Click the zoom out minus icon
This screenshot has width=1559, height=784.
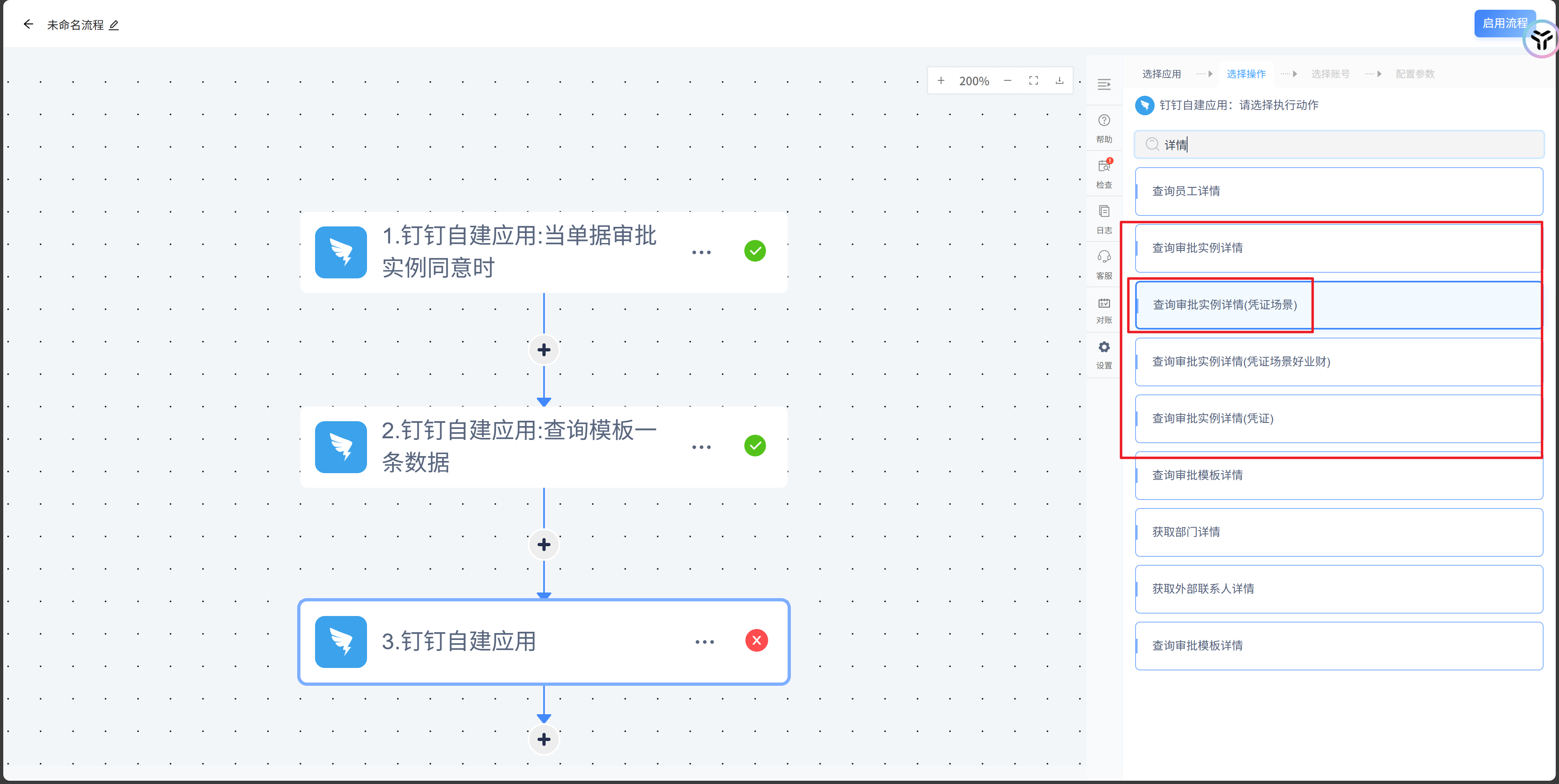point(1008,80)
